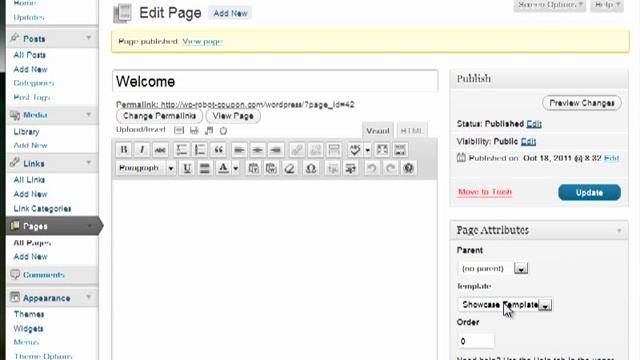This screenshot has width=640, height=360.
Task: Toggle bold formatting in the editor toolbar
Action: [124, 149]
